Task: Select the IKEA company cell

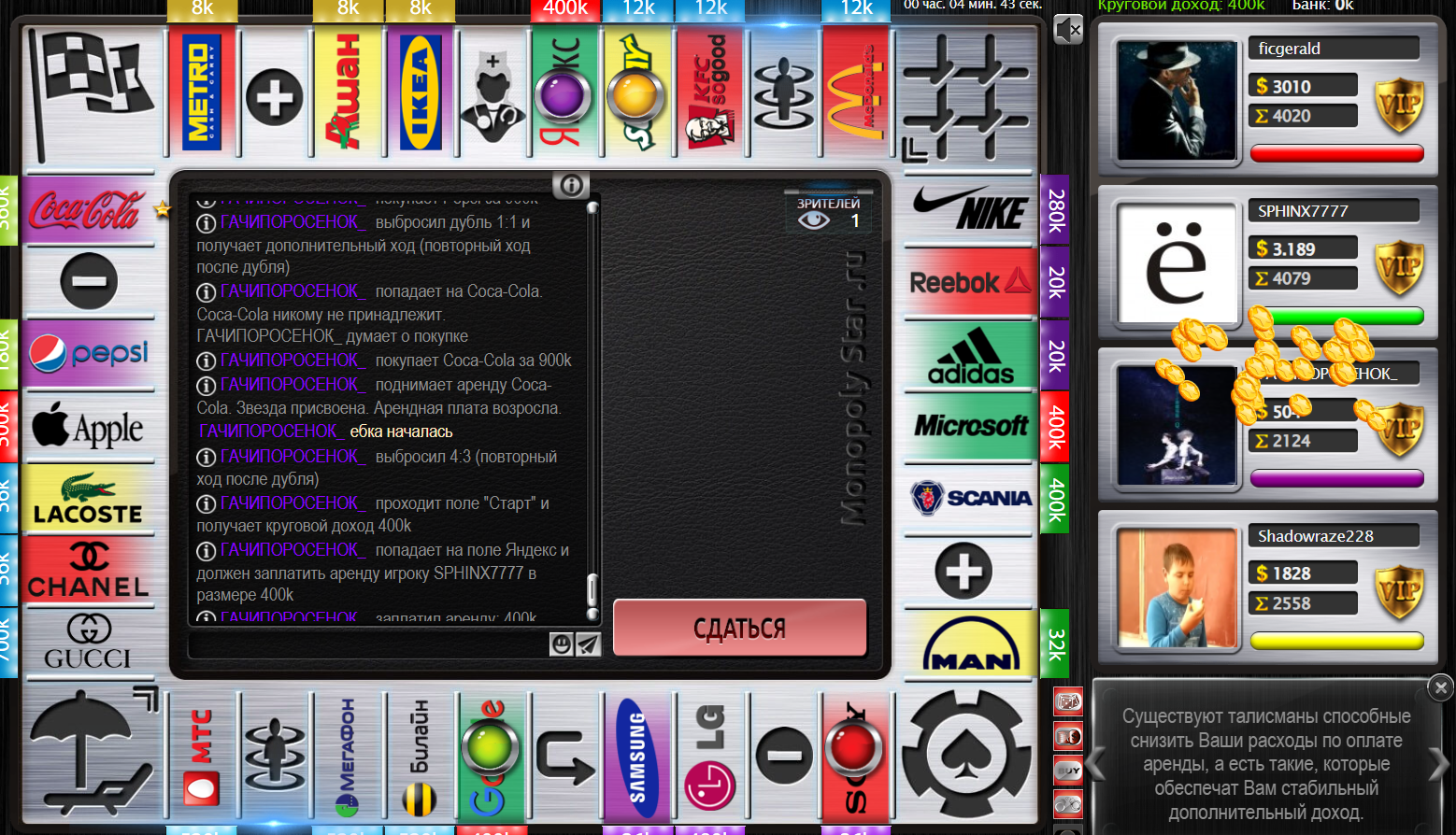Action: click(421, 92)
